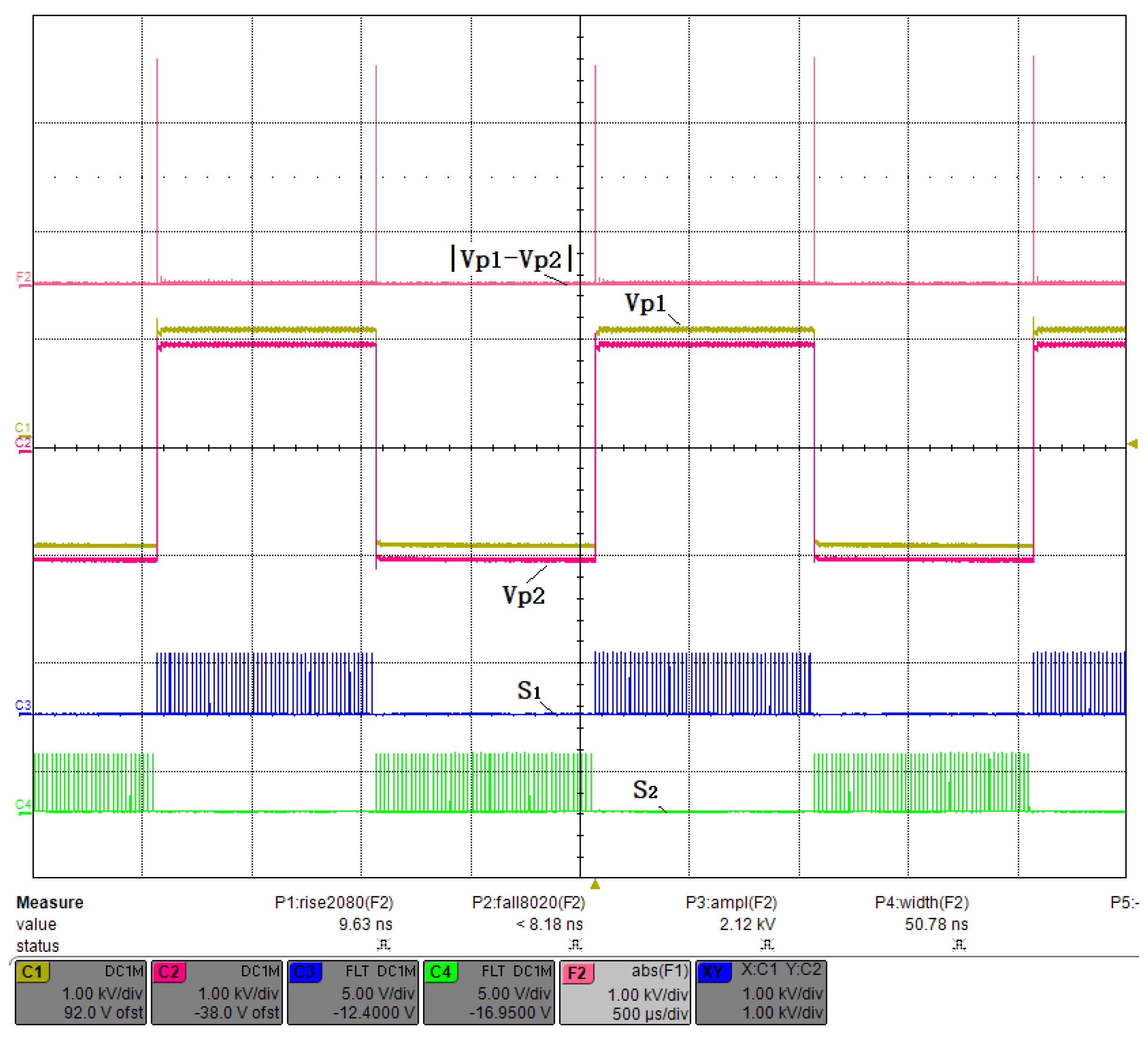Select the P2:fall8020(F2) measurement column
This screenshot has height=1038, width=1148.
pyautogui.click(x=528, y=902)
